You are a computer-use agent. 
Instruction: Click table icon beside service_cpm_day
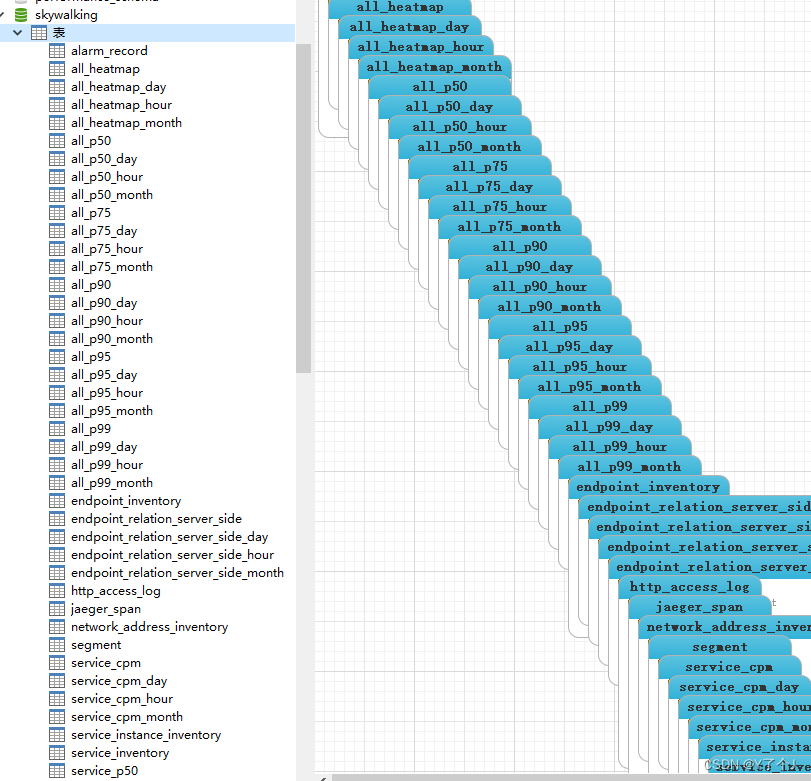click(x=57, y=681)
